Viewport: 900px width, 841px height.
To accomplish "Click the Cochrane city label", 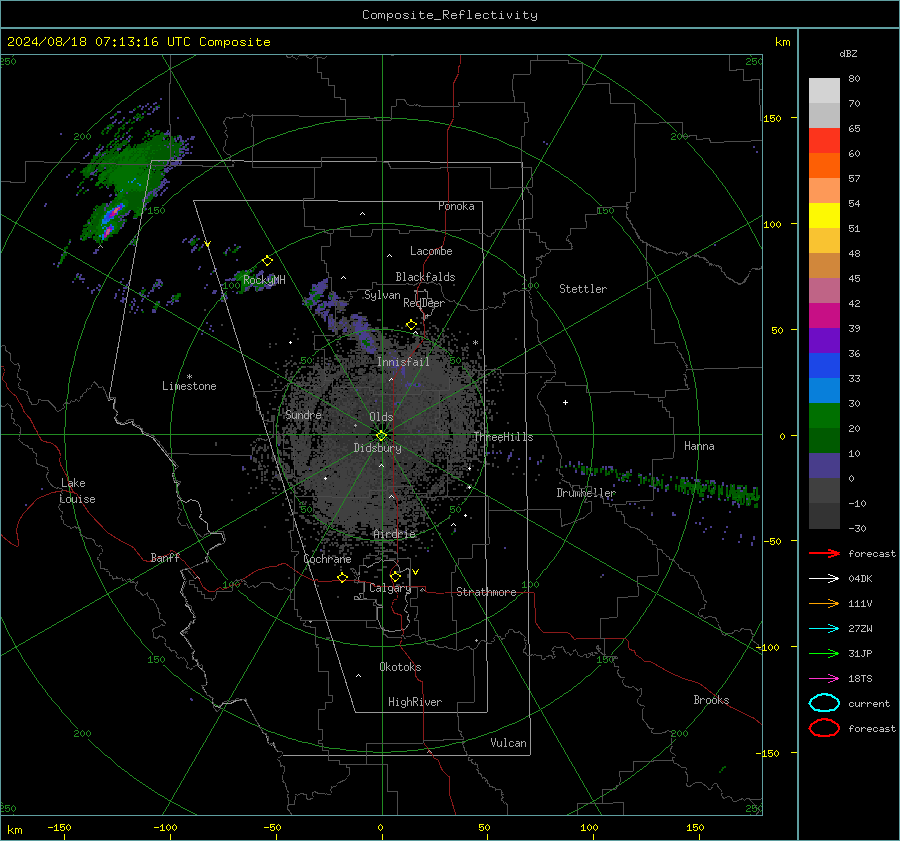I will coord(327,559).
